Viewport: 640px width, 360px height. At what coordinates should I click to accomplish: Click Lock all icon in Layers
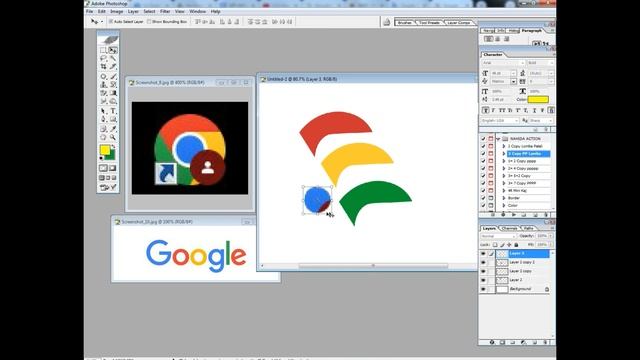(x=516, y=245)
